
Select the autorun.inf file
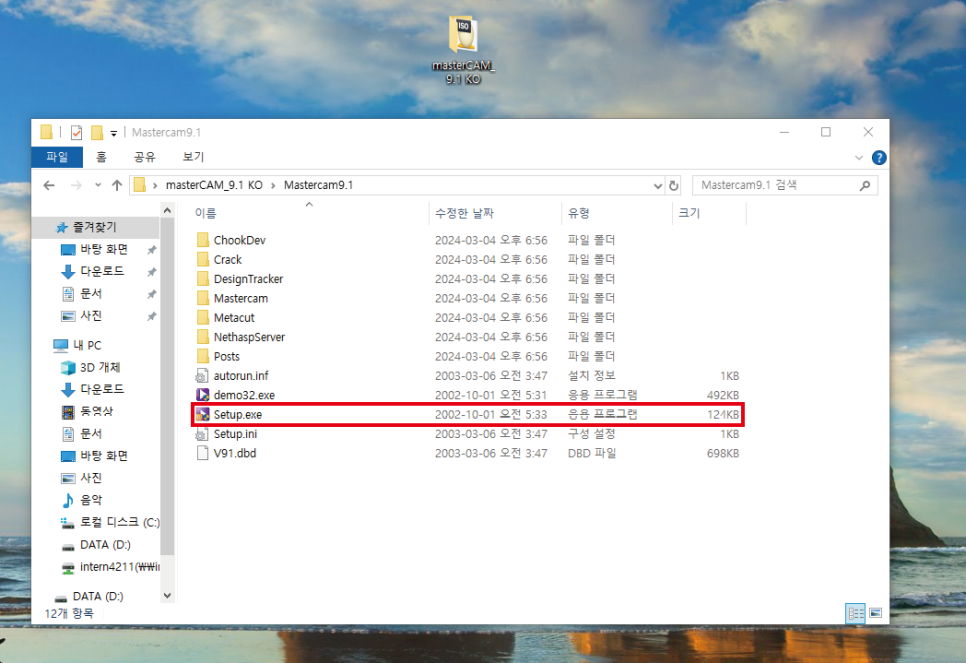pyautogui.click(x=241, y=376)
